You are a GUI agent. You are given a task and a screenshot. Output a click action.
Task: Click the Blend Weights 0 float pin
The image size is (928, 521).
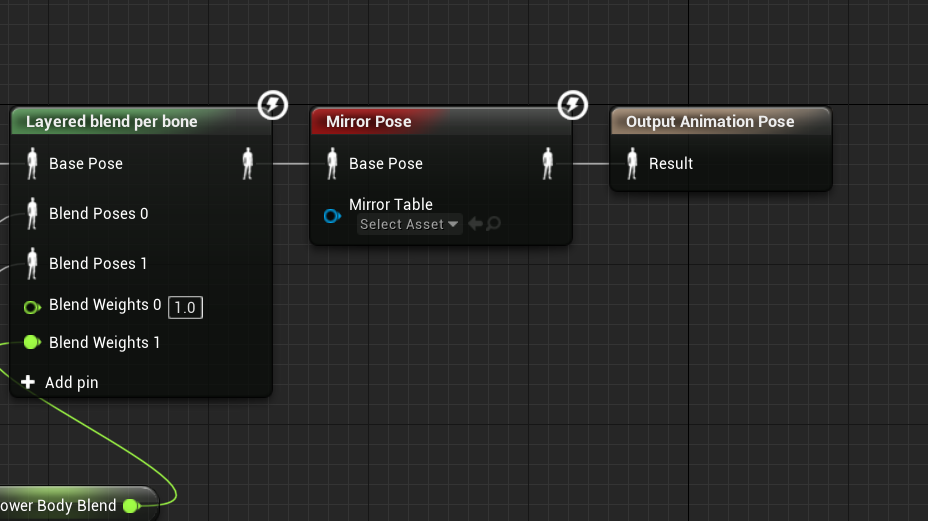tap(32, 307)
